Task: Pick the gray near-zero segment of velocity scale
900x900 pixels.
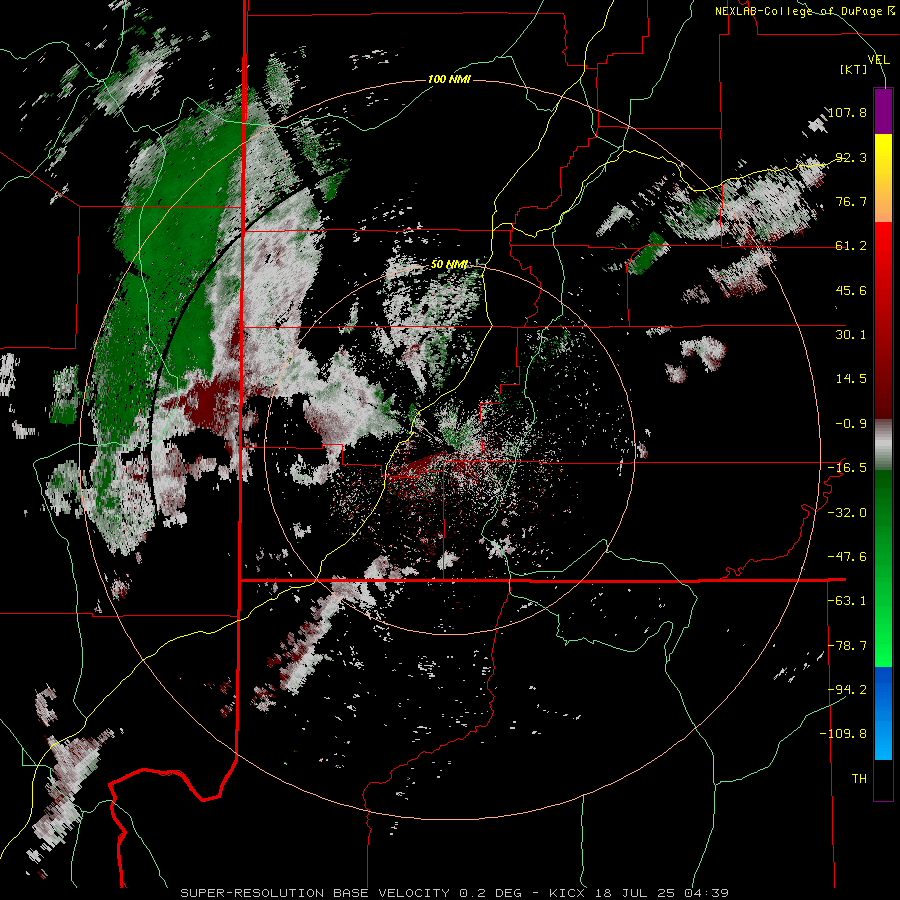Action: coord(883,443)
